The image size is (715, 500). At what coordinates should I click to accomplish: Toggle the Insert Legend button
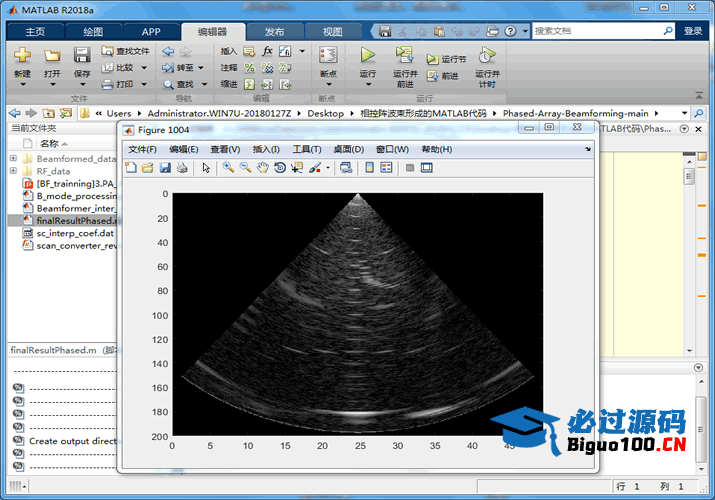(386, 168)
